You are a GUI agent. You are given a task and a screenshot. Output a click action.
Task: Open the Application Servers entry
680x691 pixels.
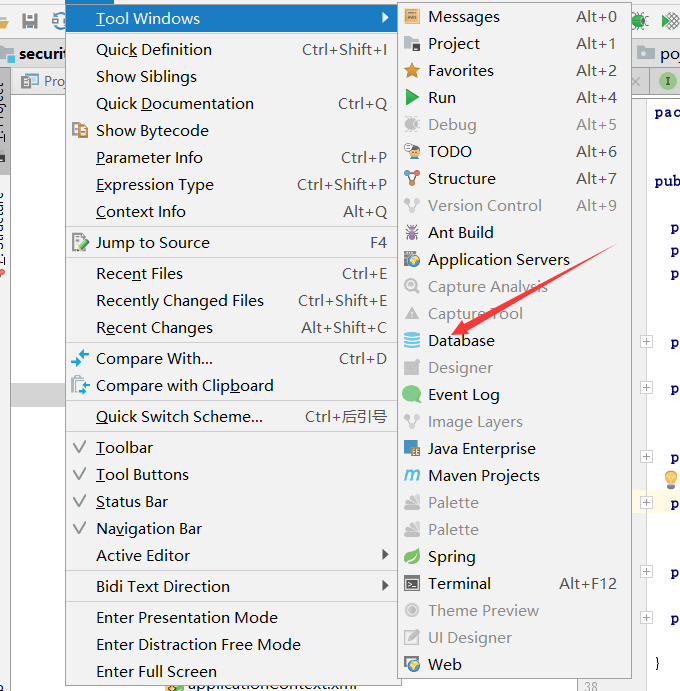514,260
